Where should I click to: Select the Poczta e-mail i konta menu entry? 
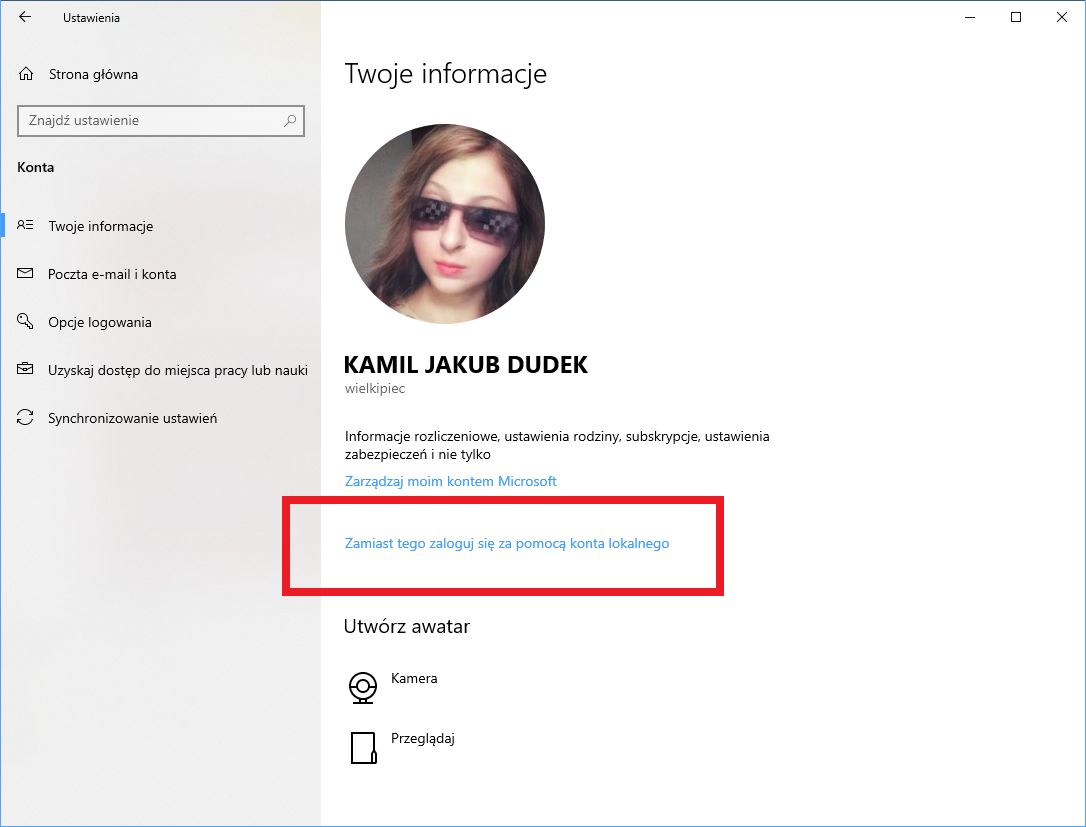(x=112, y=273)
